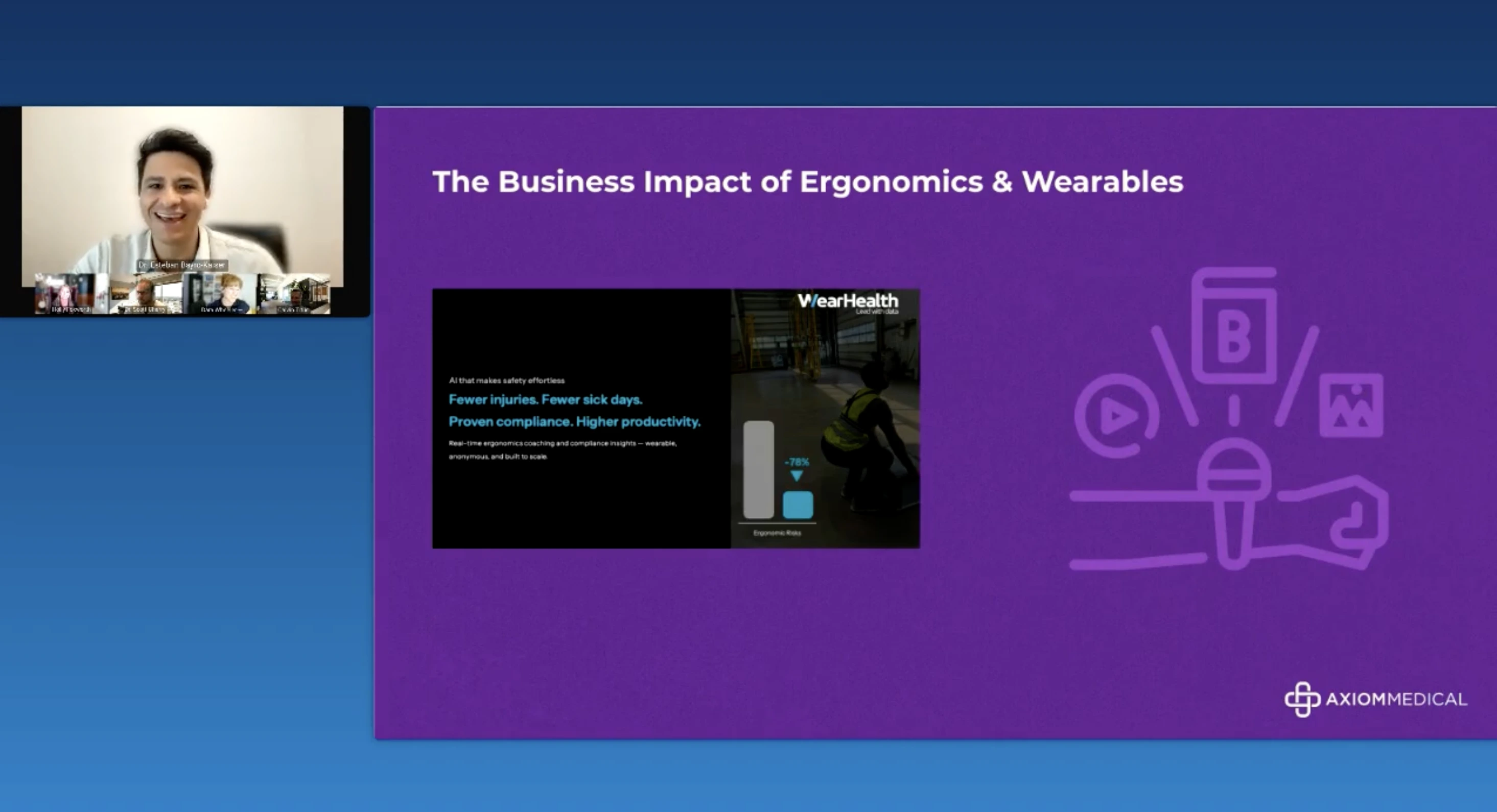1497x812 pixels.
Task: Click the small blue ergonomic risk bar
Action: (x=798, y=505)
